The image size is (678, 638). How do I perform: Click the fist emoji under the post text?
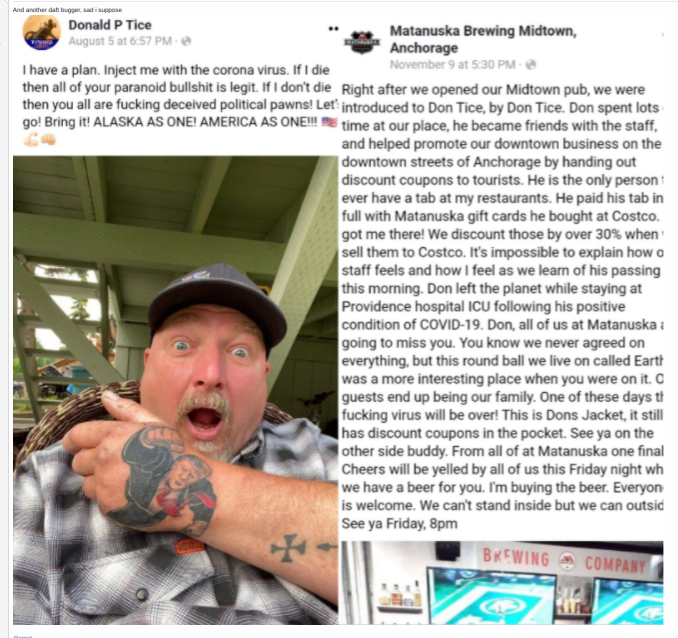coord(48,139)
